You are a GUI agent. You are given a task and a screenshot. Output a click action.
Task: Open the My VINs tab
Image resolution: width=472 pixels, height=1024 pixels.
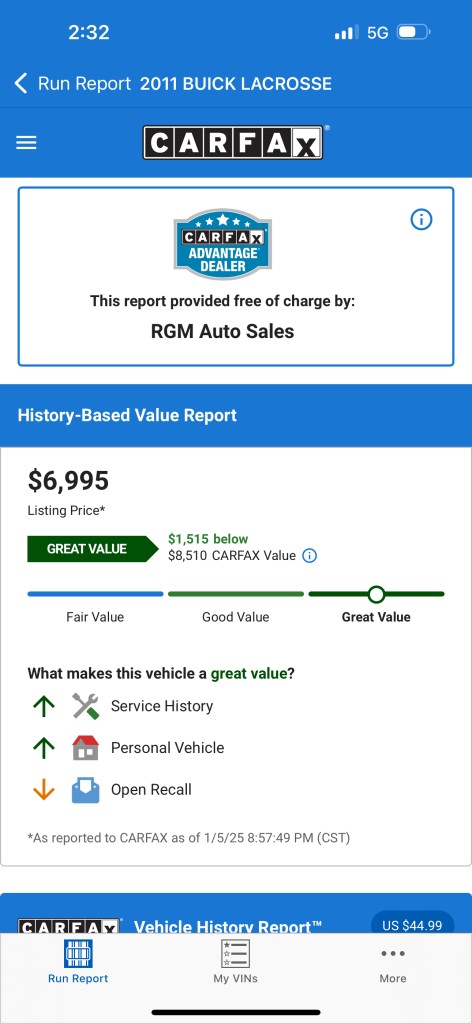(x=235, y=962)
